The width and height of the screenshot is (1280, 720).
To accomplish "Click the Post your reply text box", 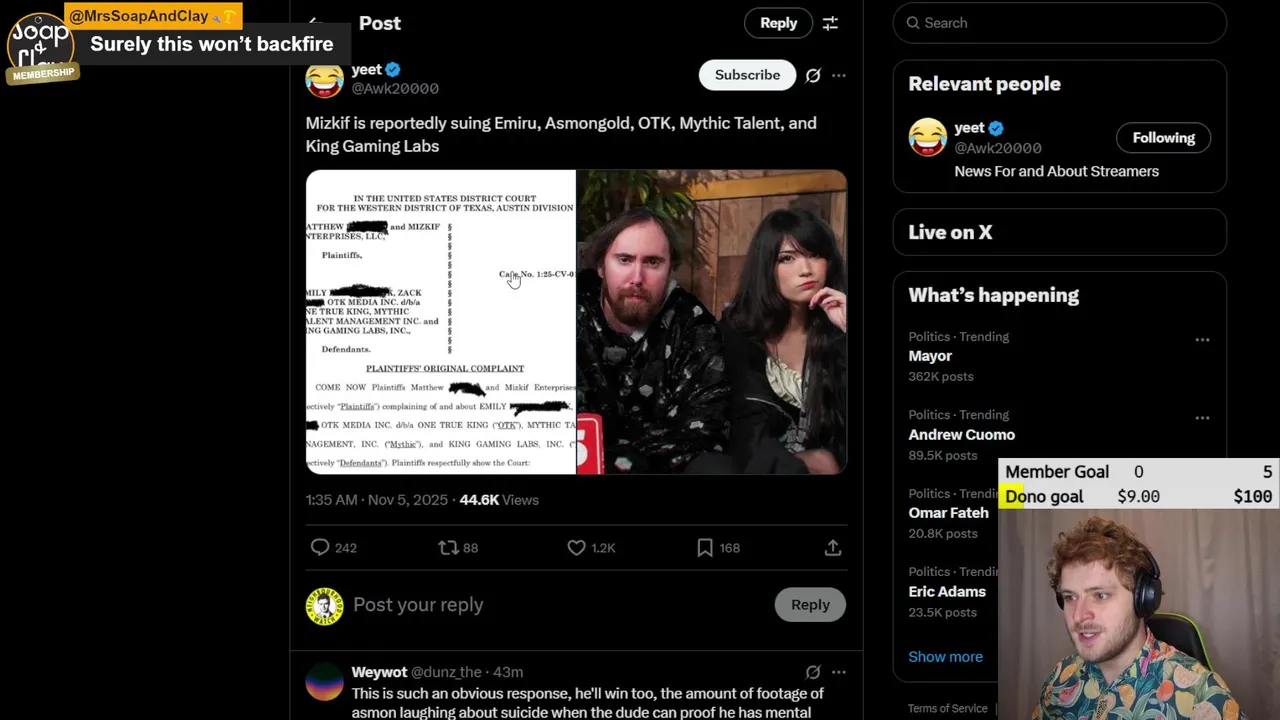I will (x=560, y=605).
